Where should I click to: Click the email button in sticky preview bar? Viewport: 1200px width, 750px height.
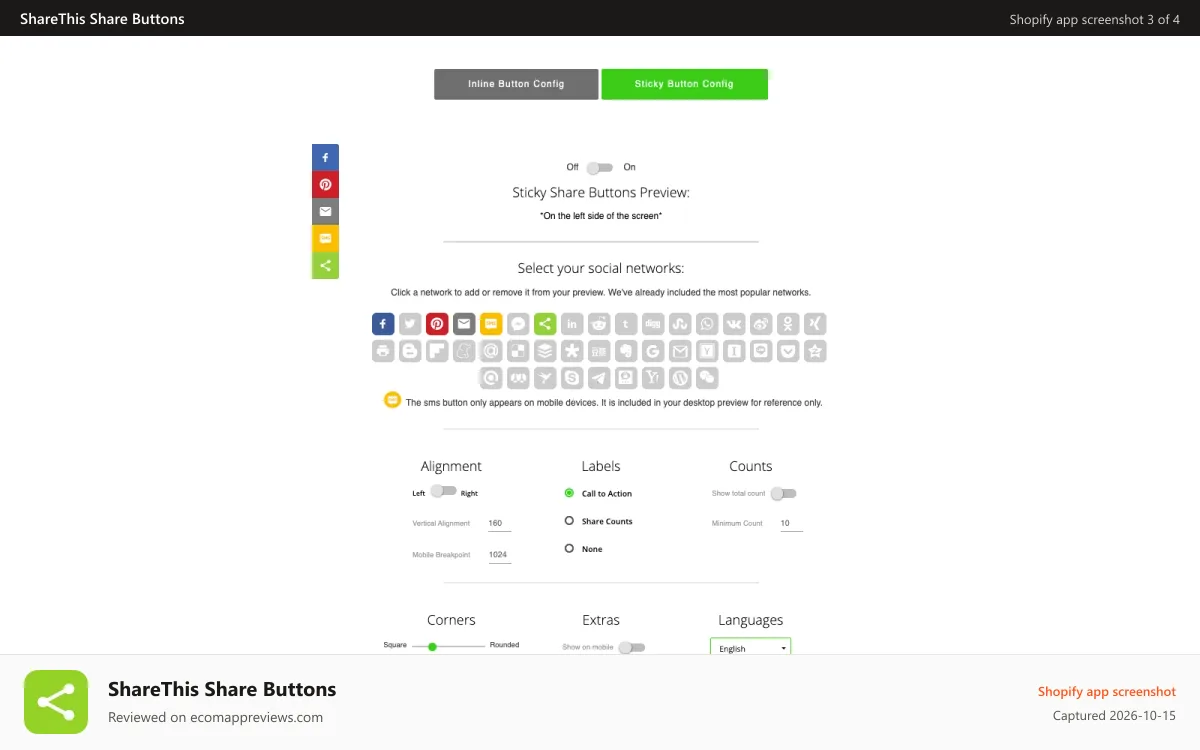point(325,211)
